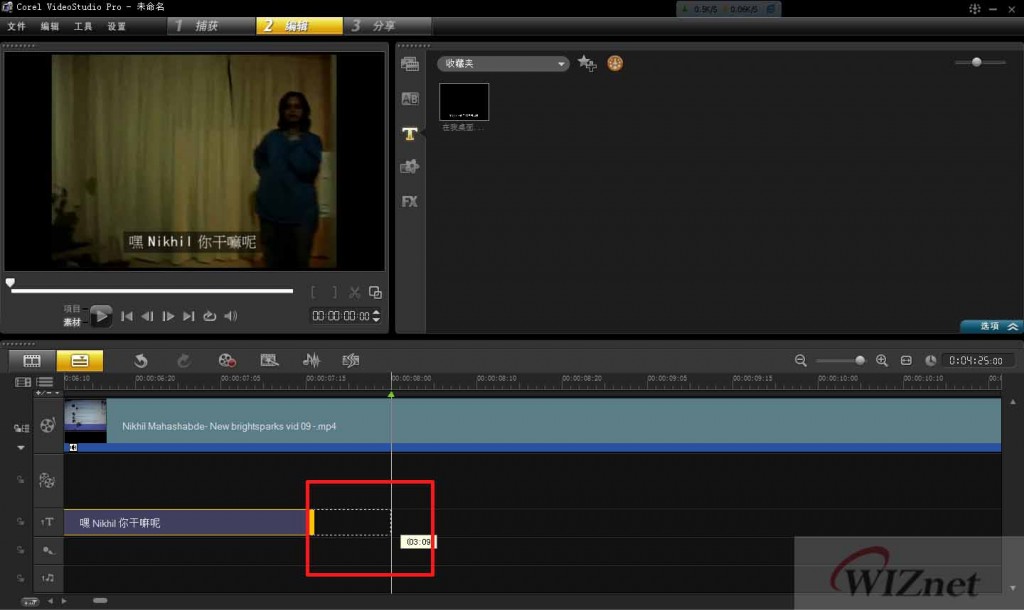Open the Sound Mixer tool
Viewport: 1024px width, 610px height.
(x=312, y=360)
